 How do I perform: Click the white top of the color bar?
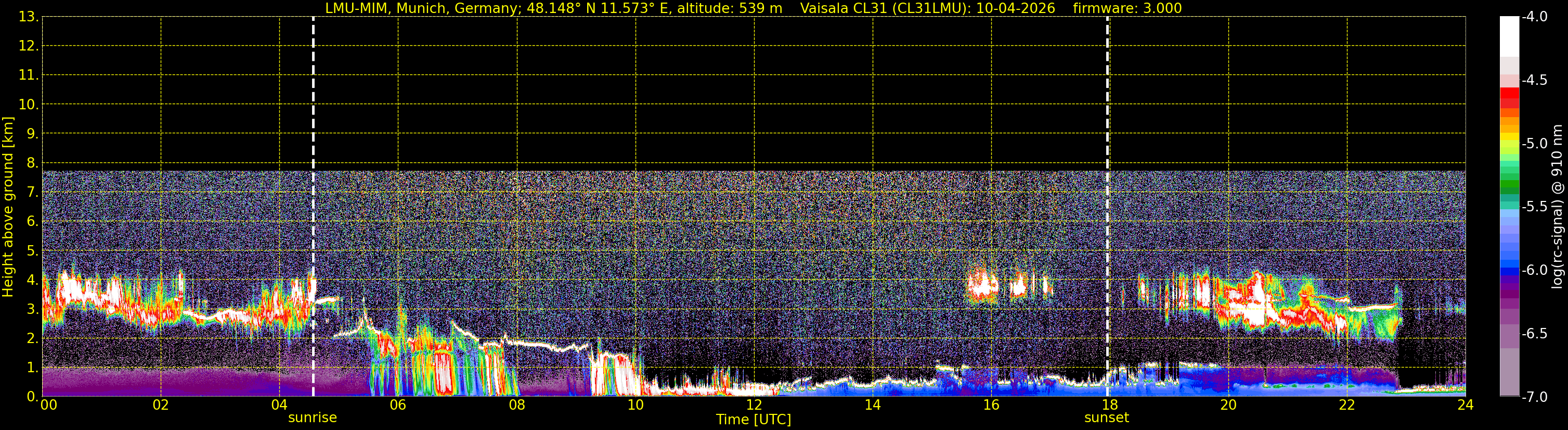pos(1509,36)
